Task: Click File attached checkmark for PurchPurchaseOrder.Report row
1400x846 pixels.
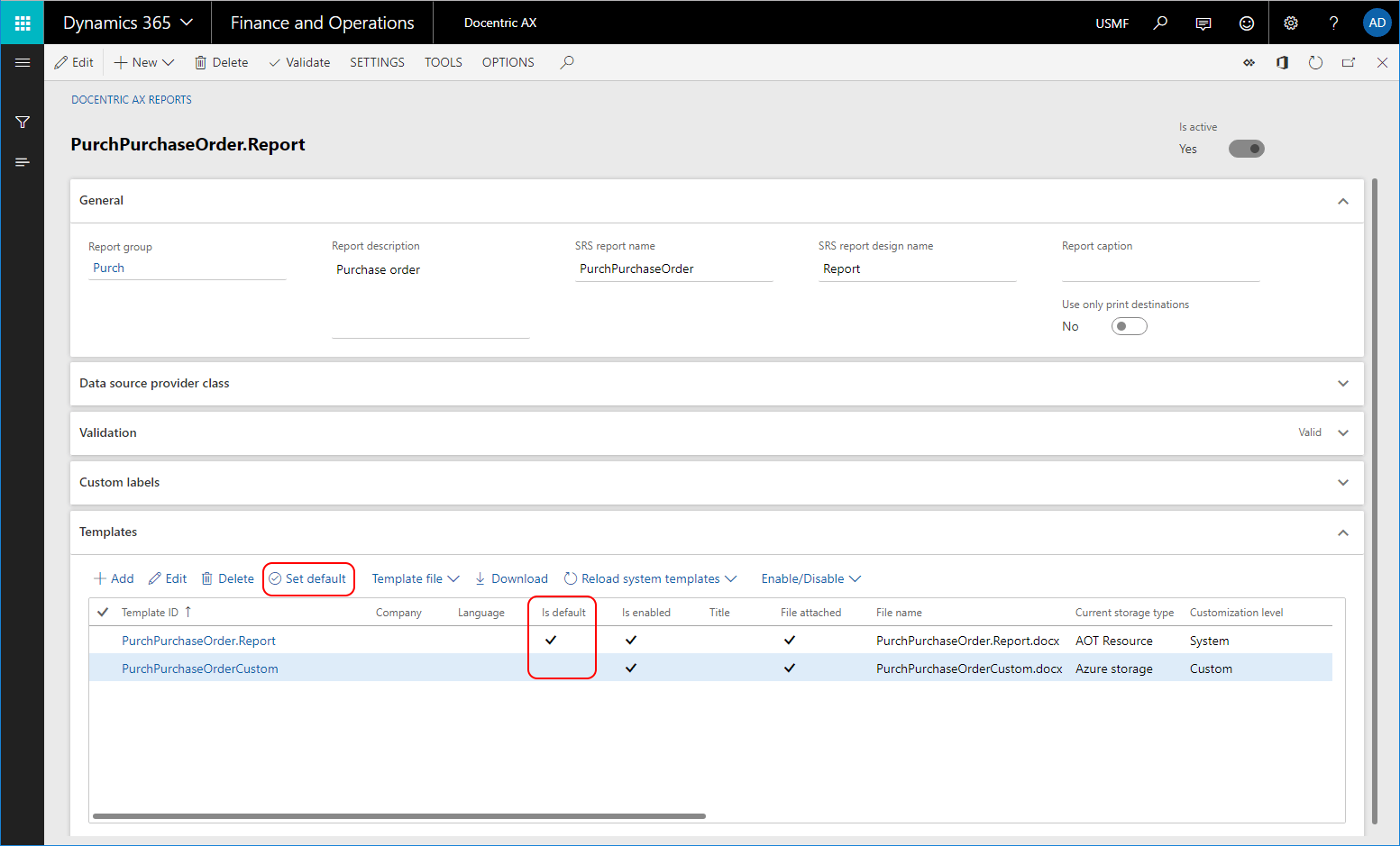Action: (790, 640)
